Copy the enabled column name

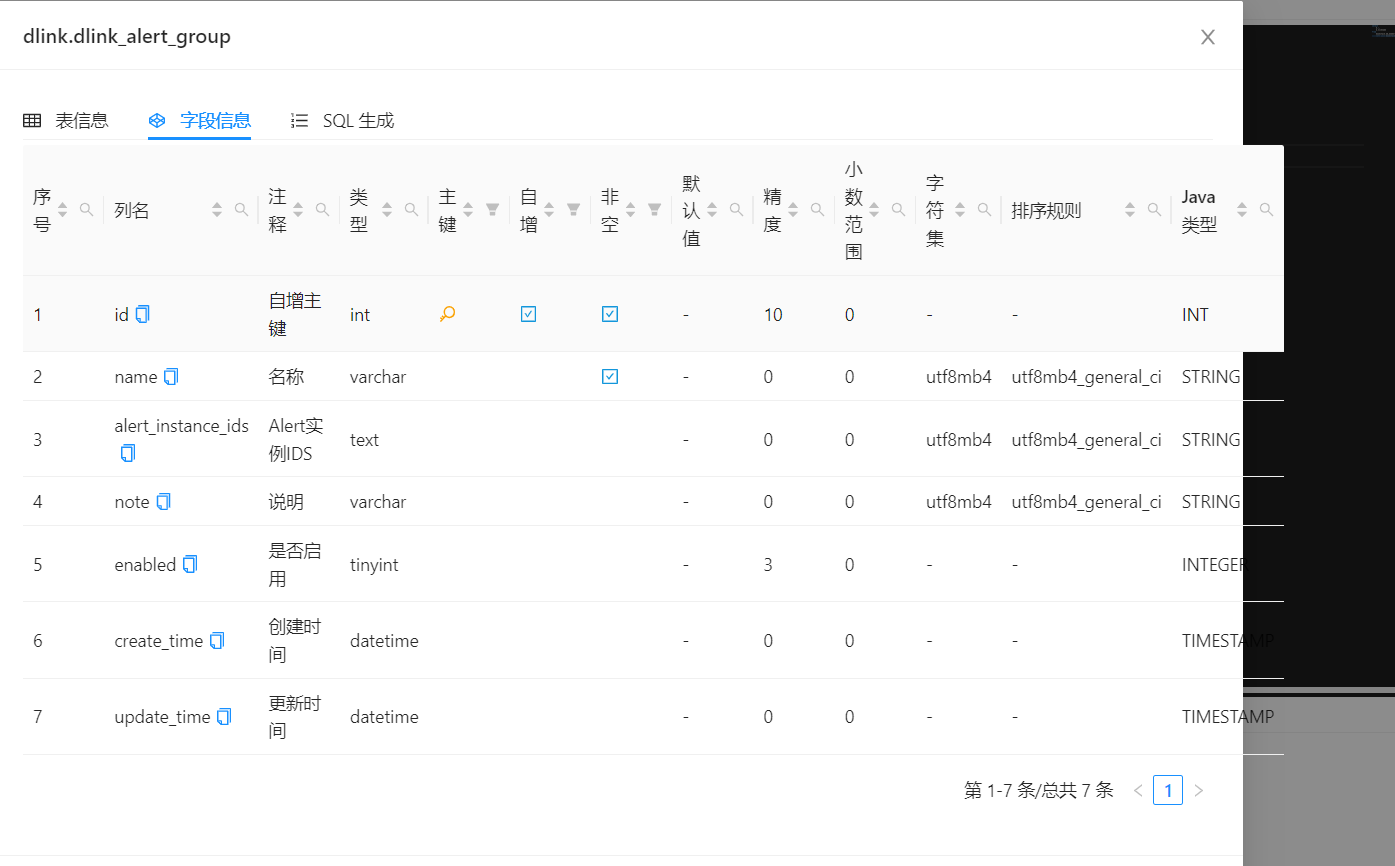(190, 564)
